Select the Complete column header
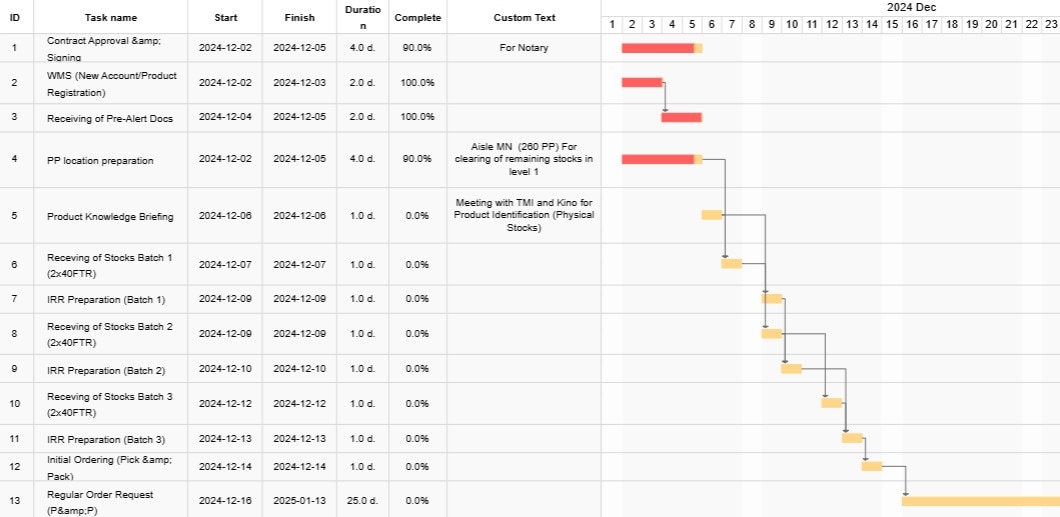1060x517 pixels. tap(418, 18)
